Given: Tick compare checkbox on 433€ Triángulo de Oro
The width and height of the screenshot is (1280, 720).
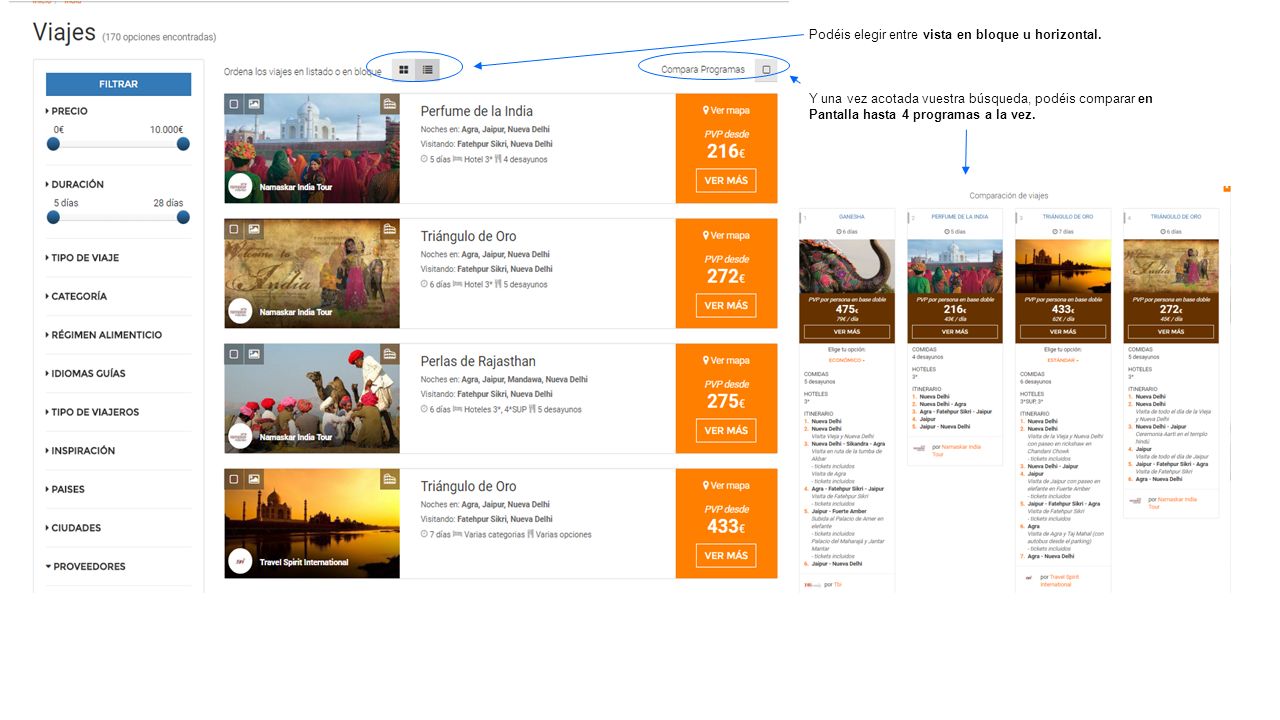Looking at the screenshot, I should pos(234,479).
